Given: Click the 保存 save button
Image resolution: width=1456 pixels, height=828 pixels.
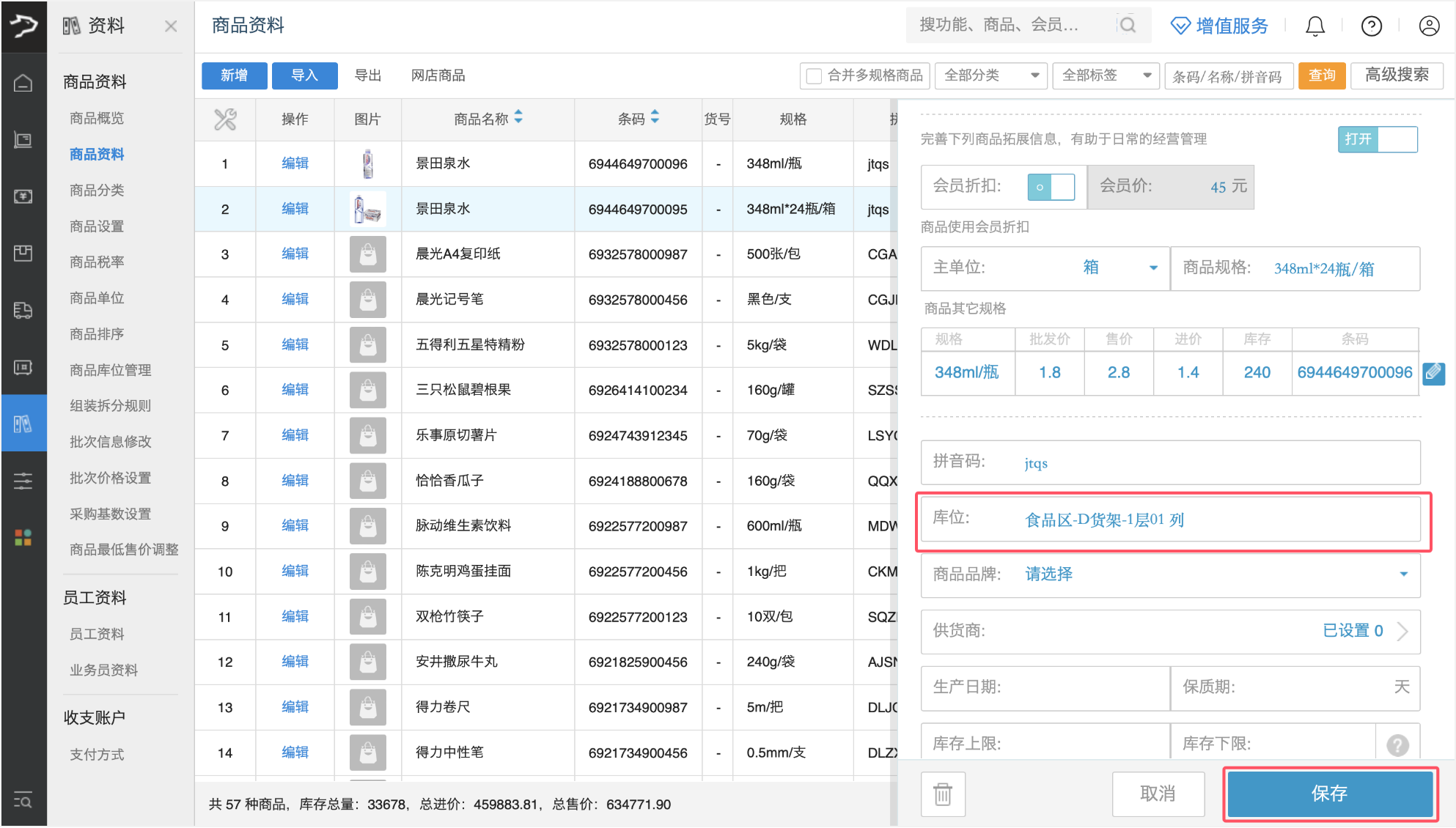Looking at the screenshot, I should pos(1330,793).
